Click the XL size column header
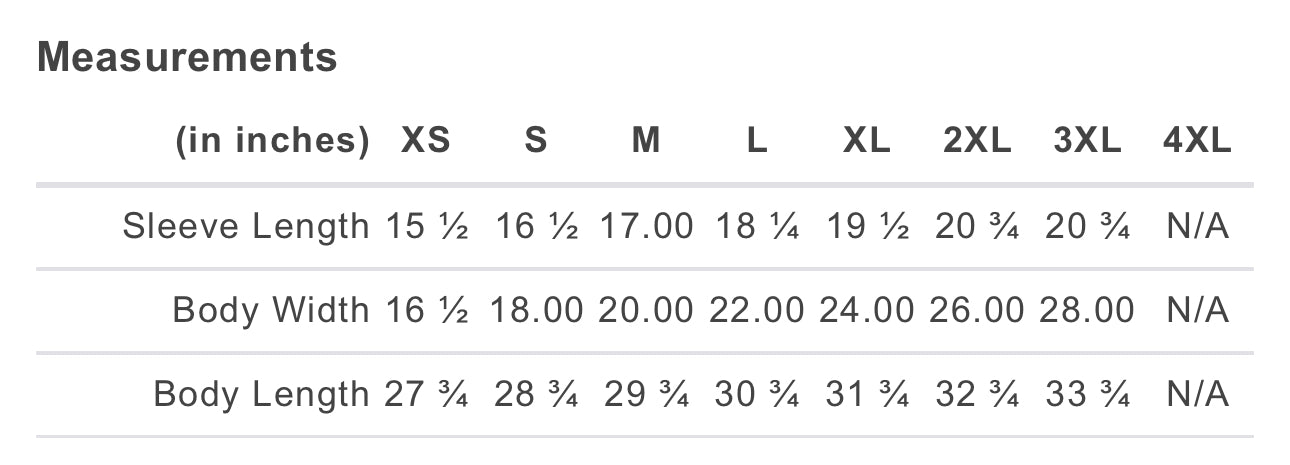The image size is (1290, 465). 867,142
